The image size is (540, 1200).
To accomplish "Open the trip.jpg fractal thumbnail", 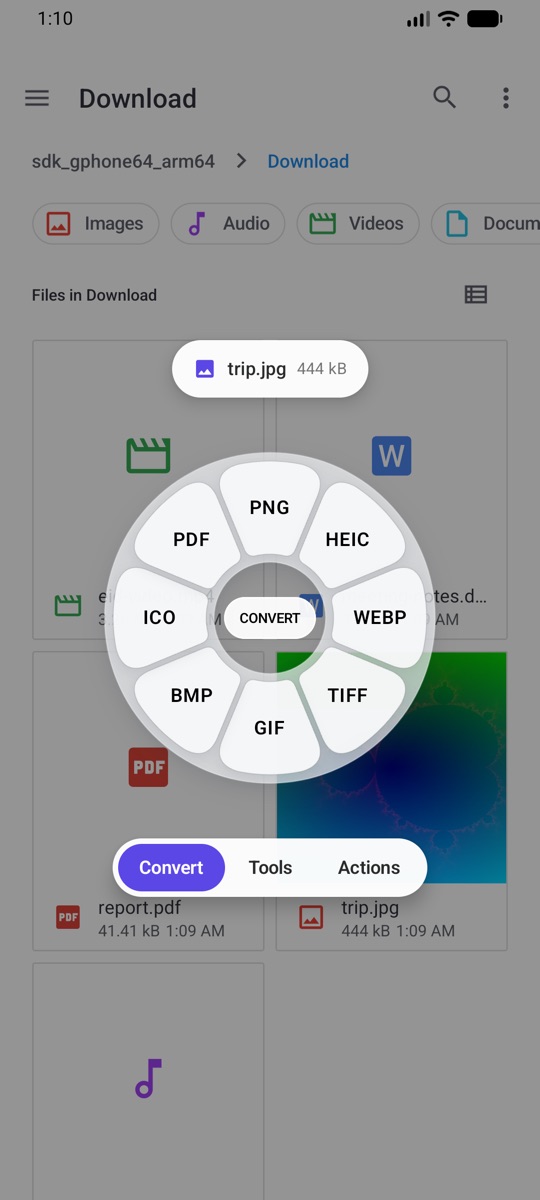I will [x=391, y=767].
